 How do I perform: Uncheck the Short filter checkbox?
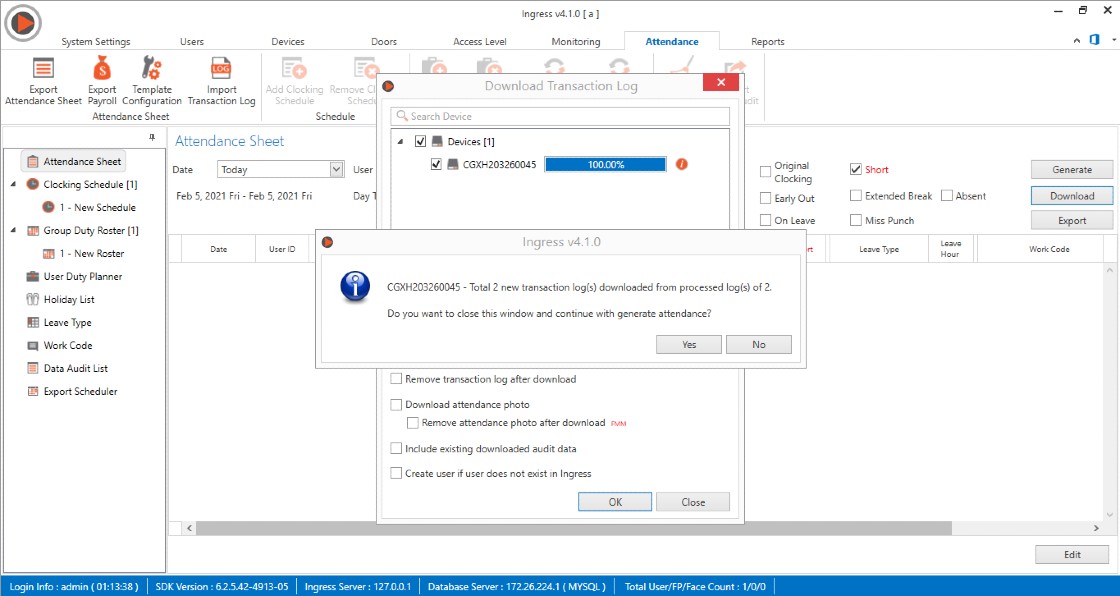pos(855,169)
